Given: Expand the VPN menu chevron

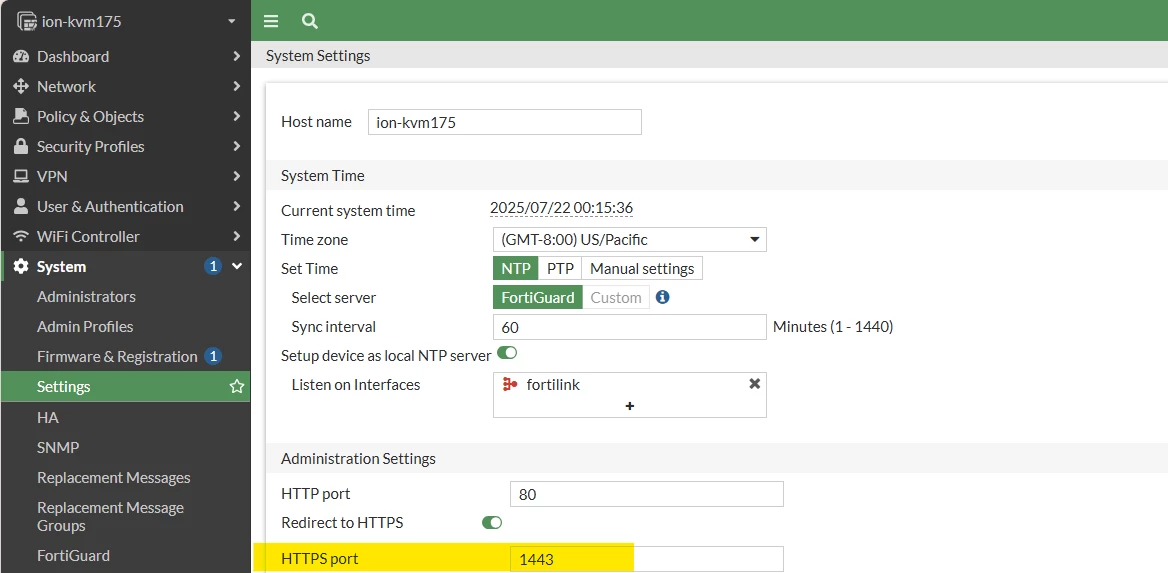Looking at the screenshot, I should pos(237,177).
